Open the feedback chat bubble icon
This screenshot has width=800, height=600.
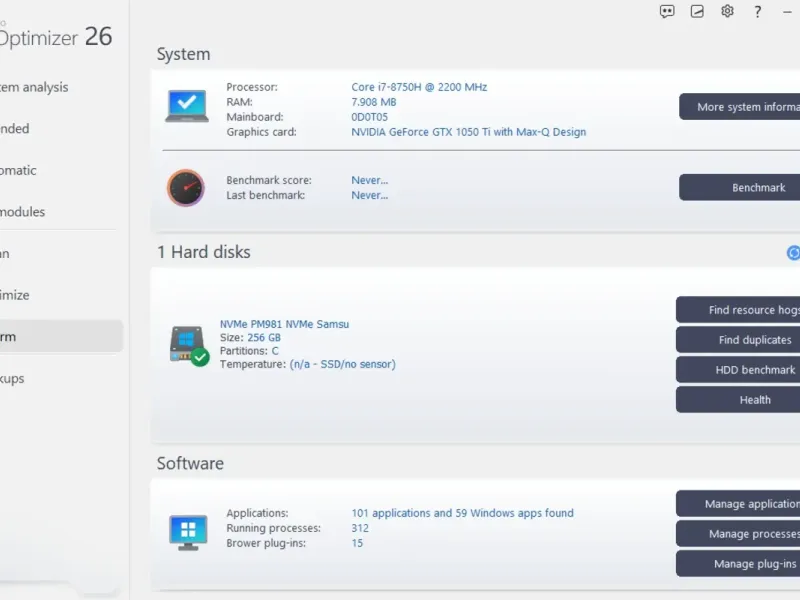pyautogui.click(x=667, y=11)
